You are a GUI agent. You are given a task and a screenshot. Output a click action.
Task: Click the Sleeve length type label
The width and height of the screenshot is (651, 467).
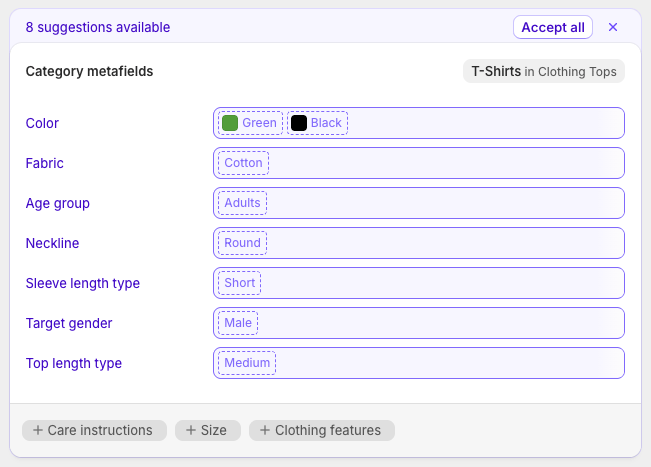click(83, 284)
